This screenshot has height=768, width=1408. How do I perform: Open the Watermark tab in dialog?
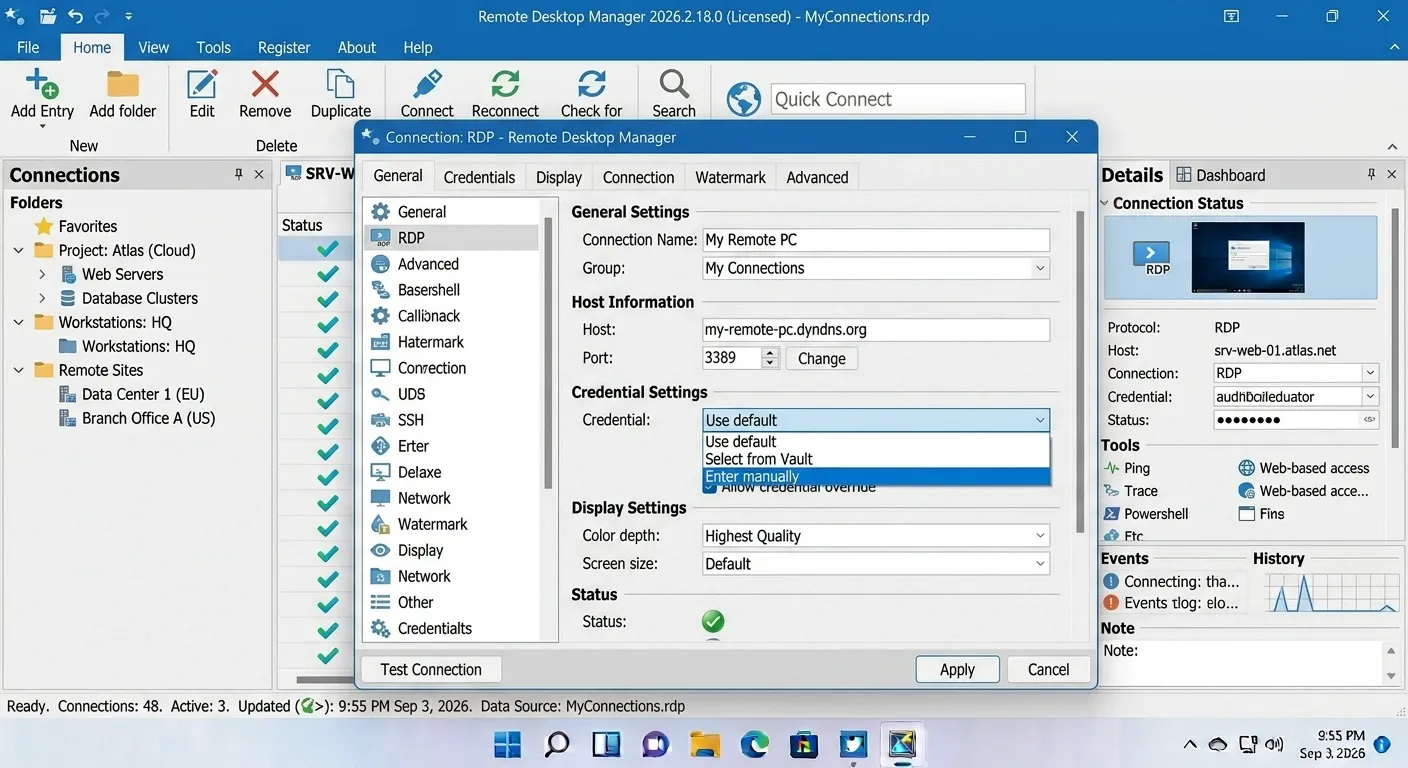(730, 177)
